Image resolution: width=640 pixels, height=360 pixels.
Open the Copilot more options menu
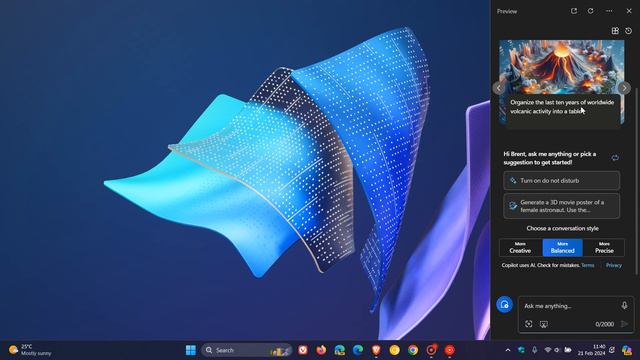(609, 11)
